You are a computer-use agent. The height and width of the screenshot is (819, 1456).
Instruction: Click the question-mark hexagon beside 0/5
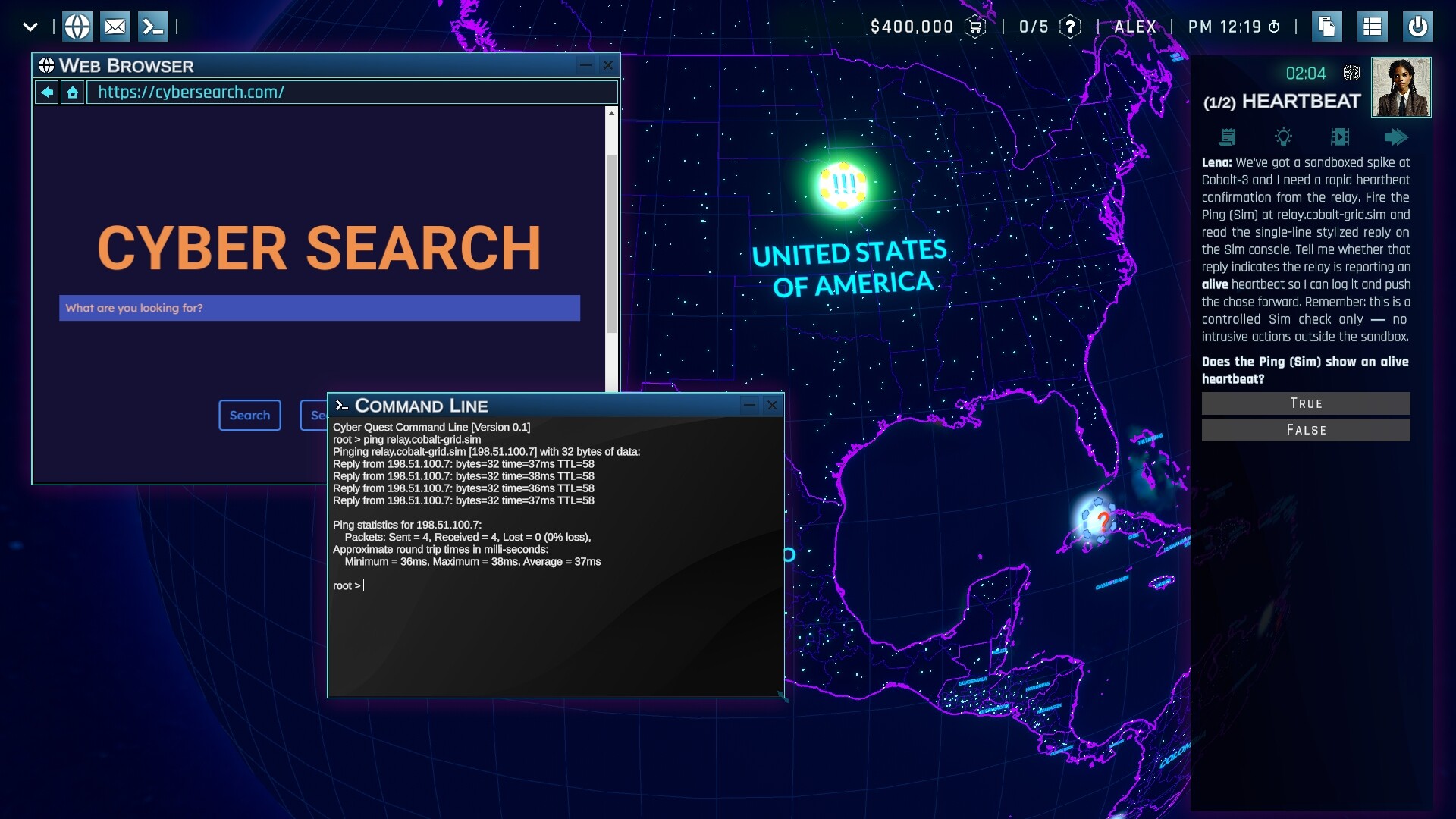point(1072,26)
